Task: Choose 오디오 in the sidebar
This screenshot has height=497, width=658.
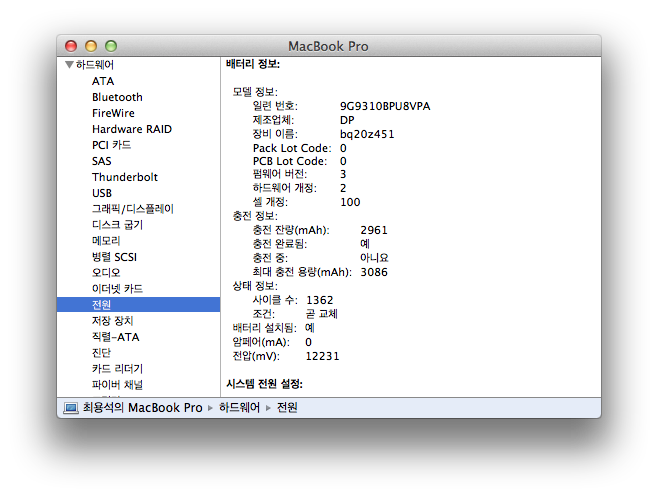Action: click(x=106, y=273)
